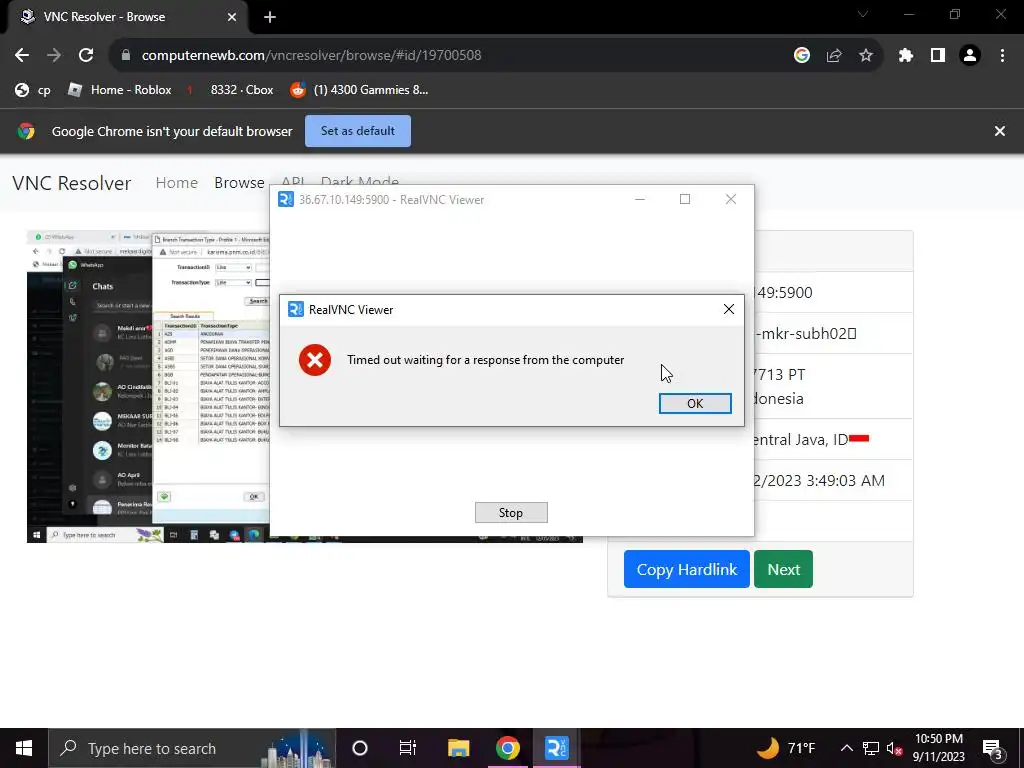Click the weather 71°F widget
This screenshot has height=768, width=1024.
point(787,748)
